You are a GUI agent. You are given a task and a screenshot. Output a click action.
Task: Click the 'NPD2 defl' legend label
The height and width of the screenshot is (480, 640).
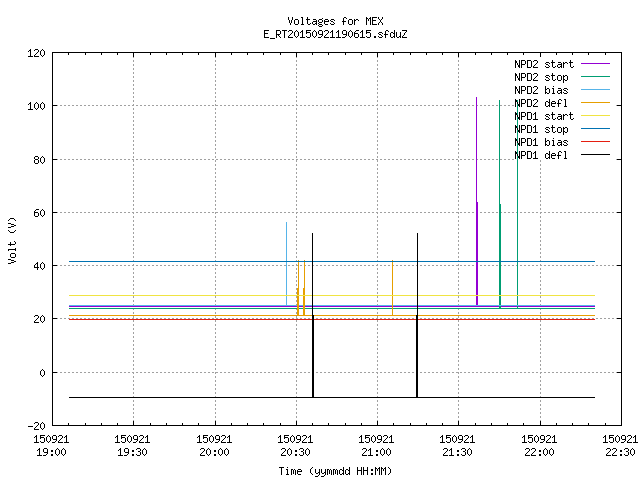tap(541, 103)
